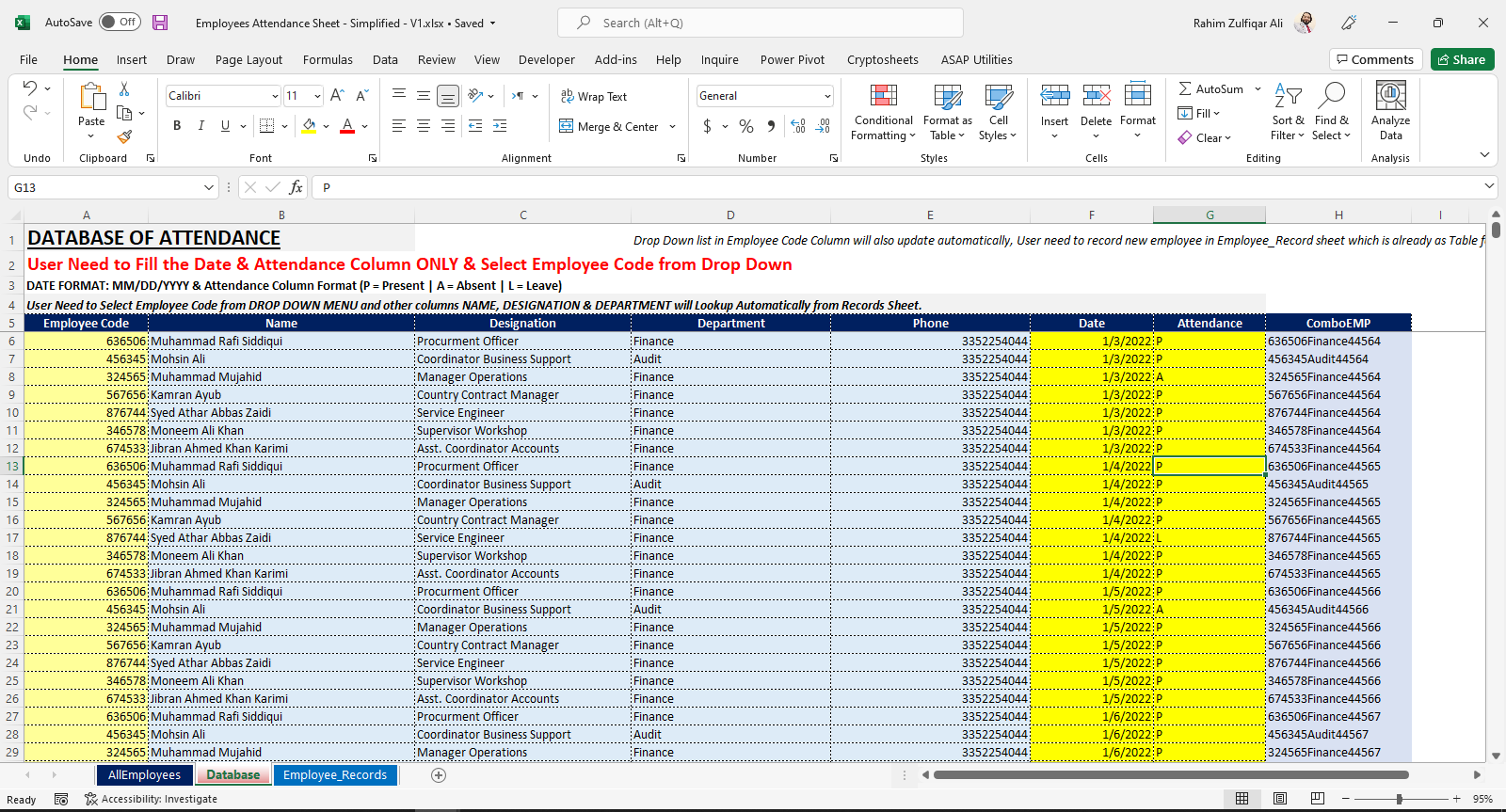Screen dimensions: 1506x812
Task: Collapse the ribbon with chevron
Action: click(x=1484, y=154)
